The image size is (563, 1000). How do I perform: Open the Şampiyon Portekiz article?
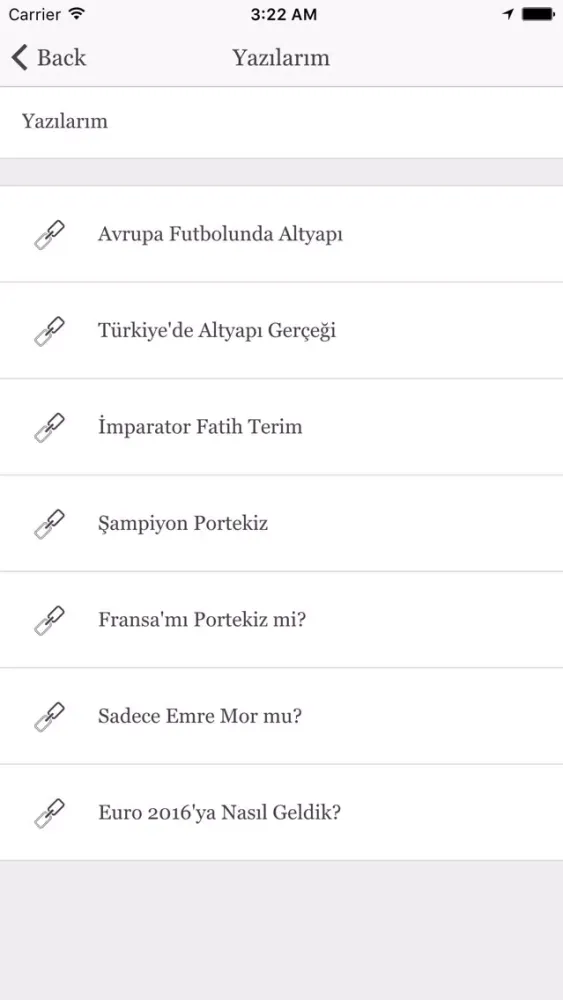(x=281, y=524)
